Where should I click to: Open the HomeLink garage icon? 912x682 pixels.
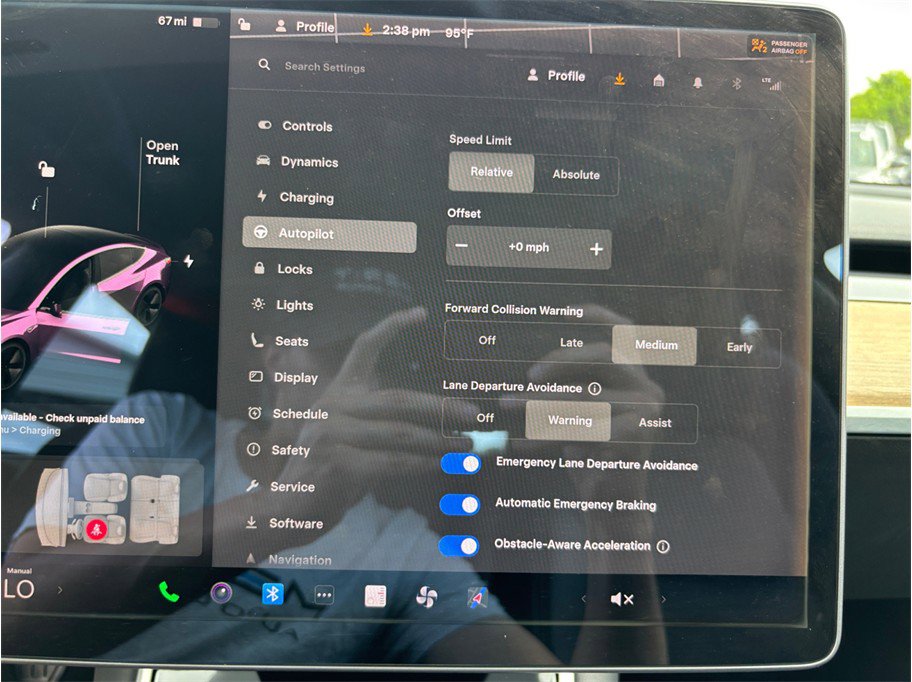658,80
